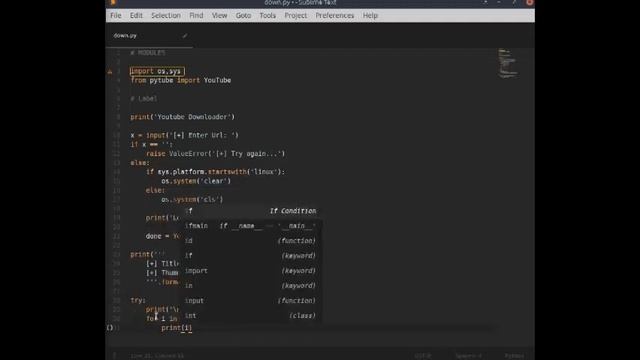Choose 'ifmain' snippet in autocomplete list
This screenshot has height=360, width=640.
coord(251,226)
